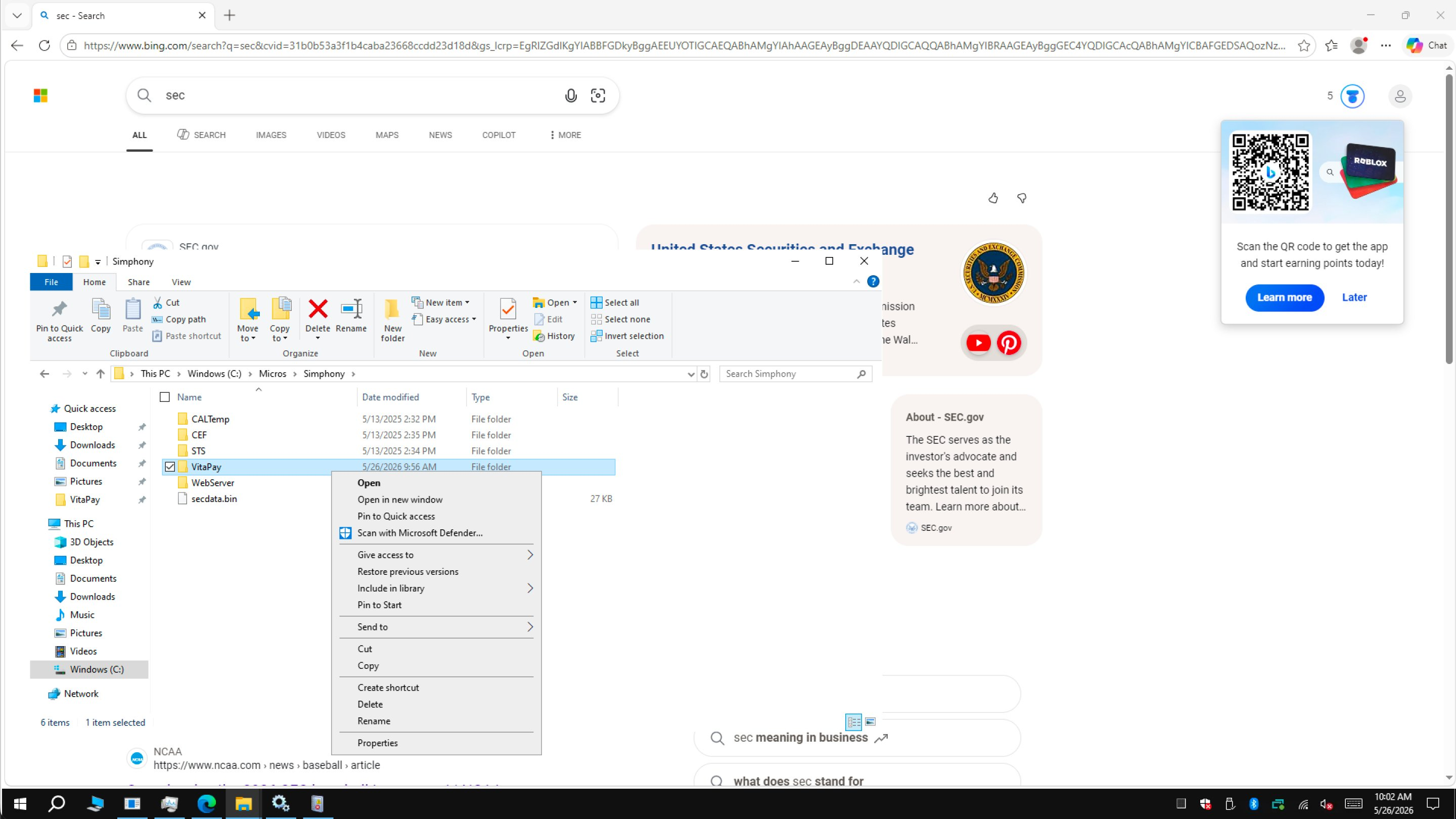Select the secdata.bin file
Viewport: 1456px width, 819px height.
click(x=214, y=499)
